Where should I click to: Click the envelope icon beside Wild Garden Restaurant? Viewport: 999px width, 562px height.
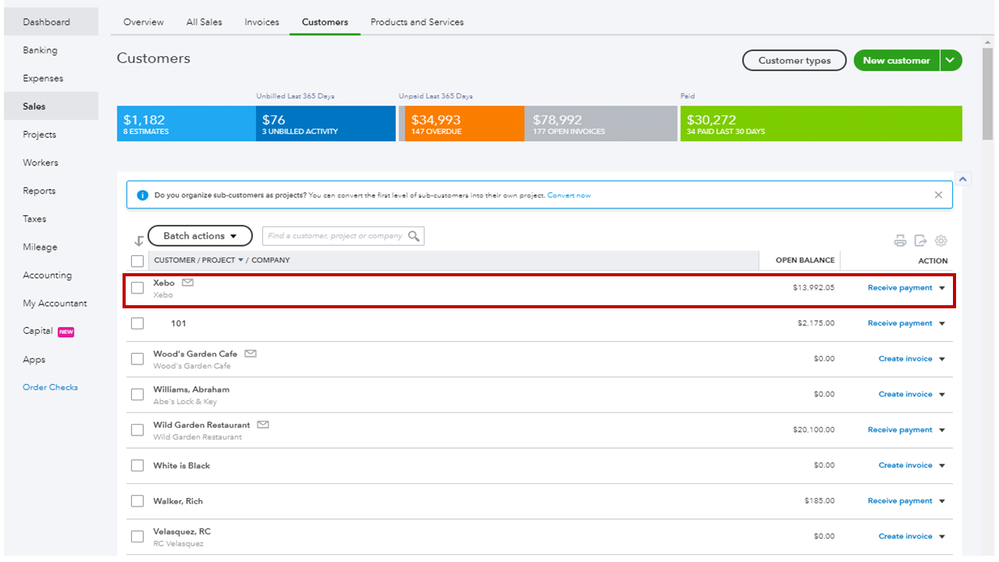tap(262, 424)
